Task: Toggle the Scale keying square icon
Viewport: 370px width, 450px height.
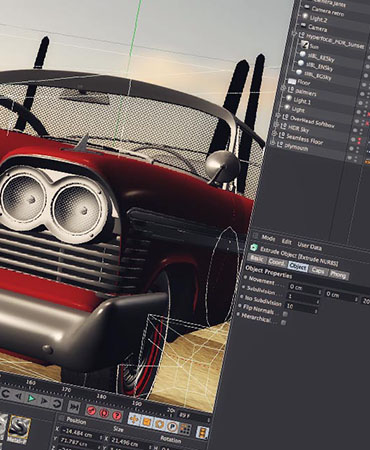Action: tap(147, 422)
